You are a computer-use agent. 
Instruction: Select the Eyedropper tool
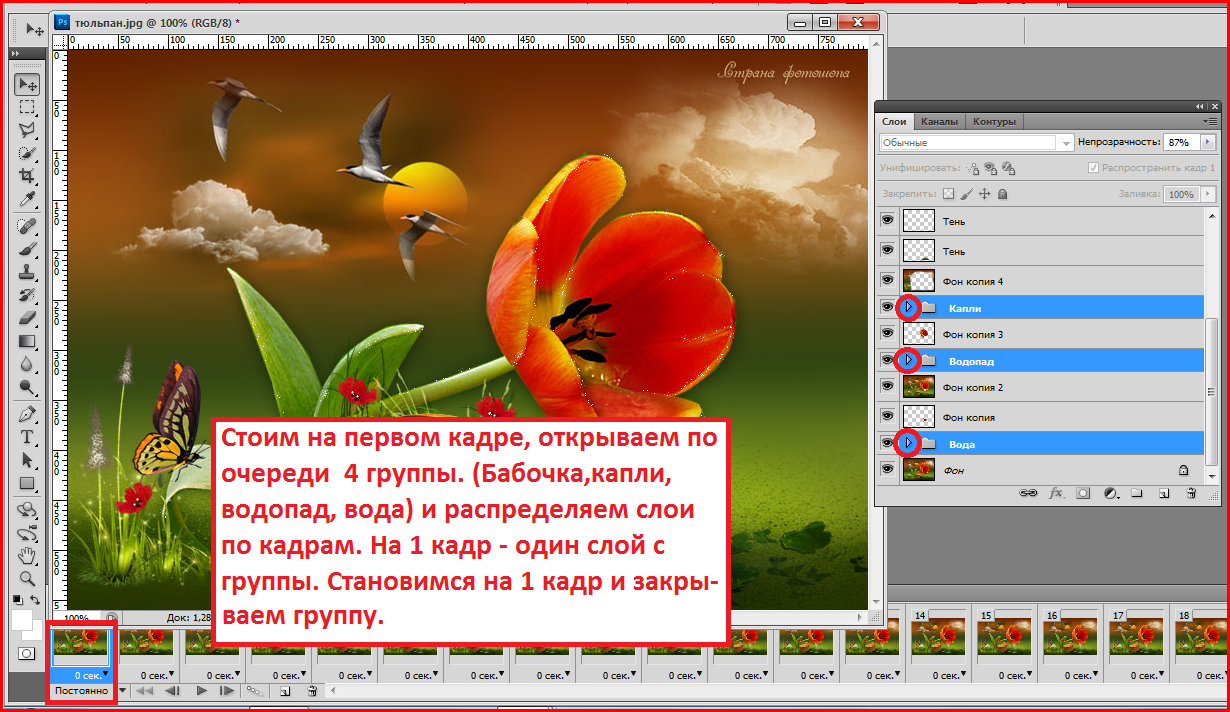pyautogui.click(x=27, y=199)
